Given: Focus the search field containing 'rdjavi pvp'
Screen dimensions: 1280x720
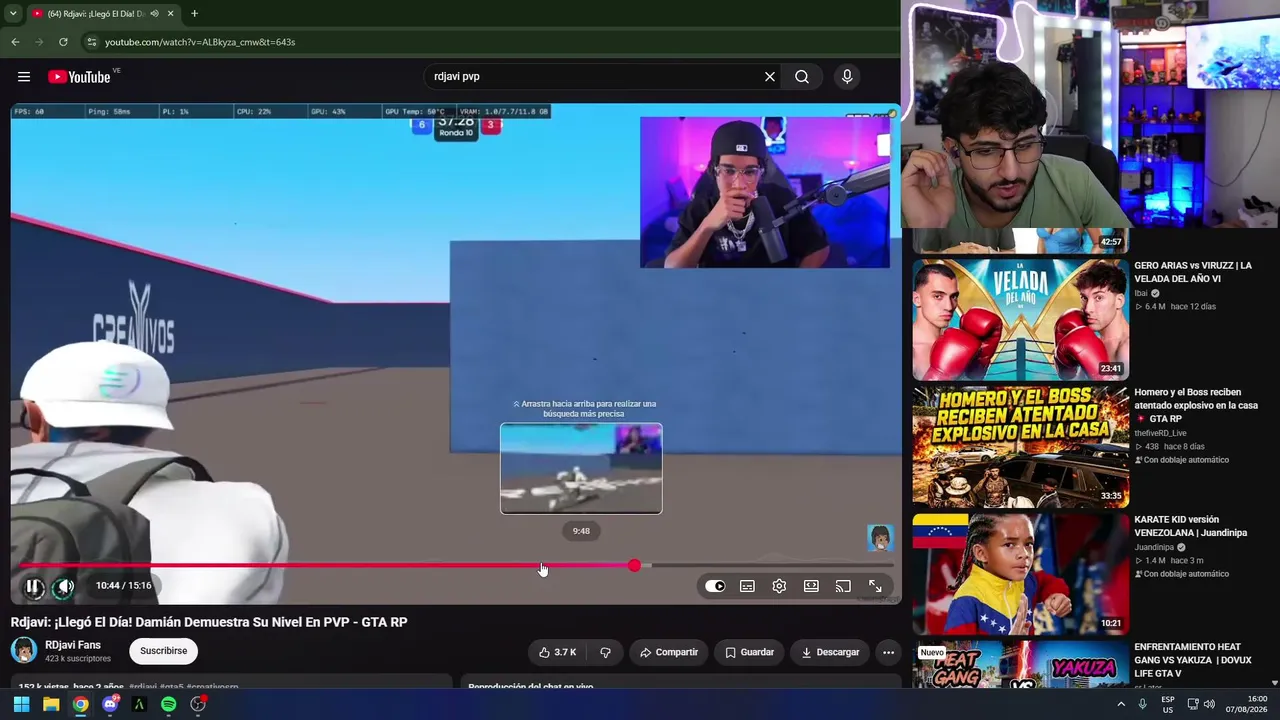Looking at the screenshot, I should pos(595,77).
